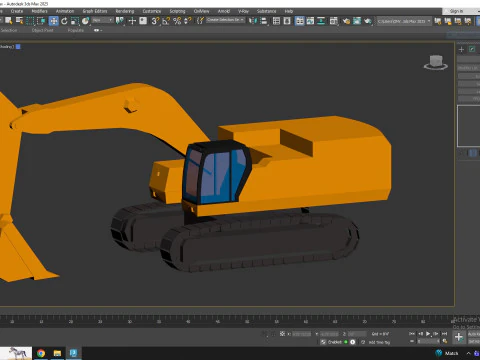Open the Modify tab in command panel

point(472,49)
